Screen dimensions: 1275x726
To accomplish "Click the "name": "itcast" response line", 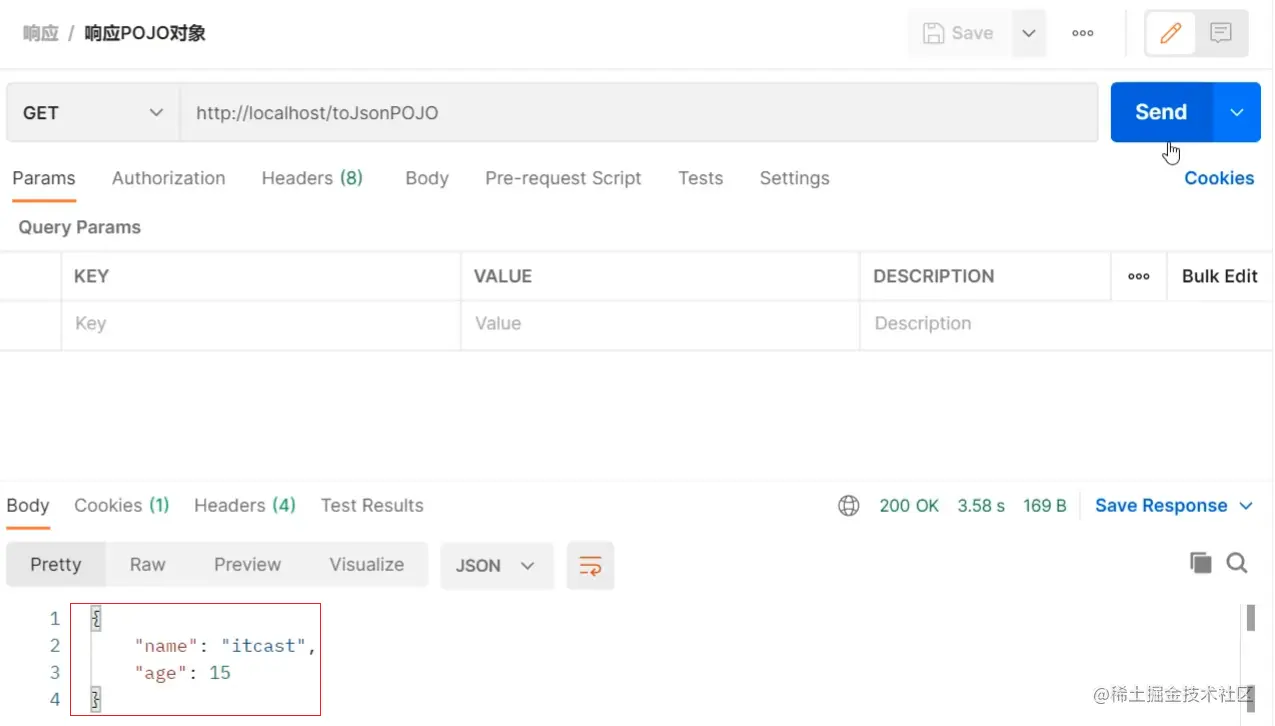I will pyautogui.click(x=225, y=646).
